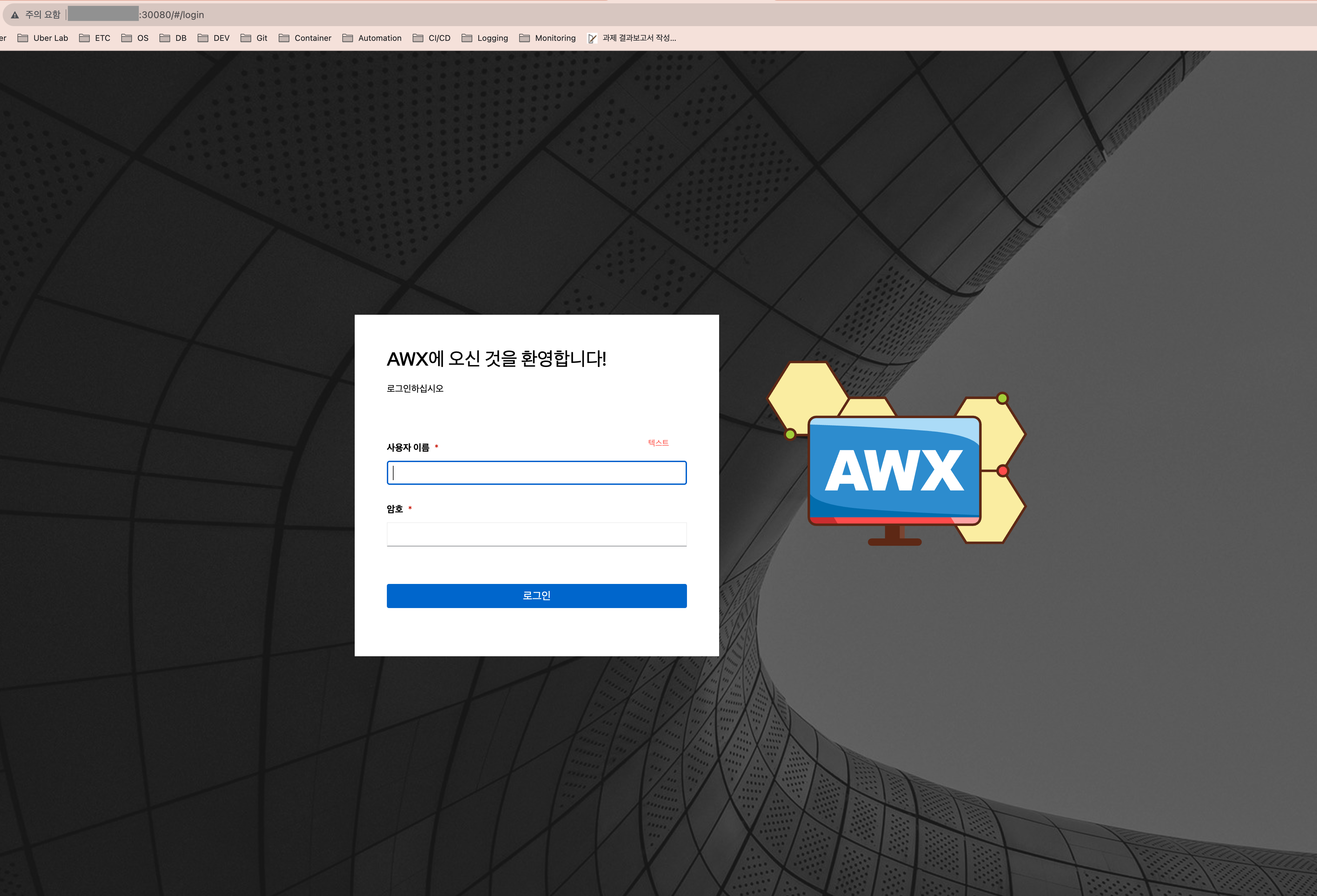Open the Git bookmark folder
The image size is (1317, 896).
coord(254,38)
